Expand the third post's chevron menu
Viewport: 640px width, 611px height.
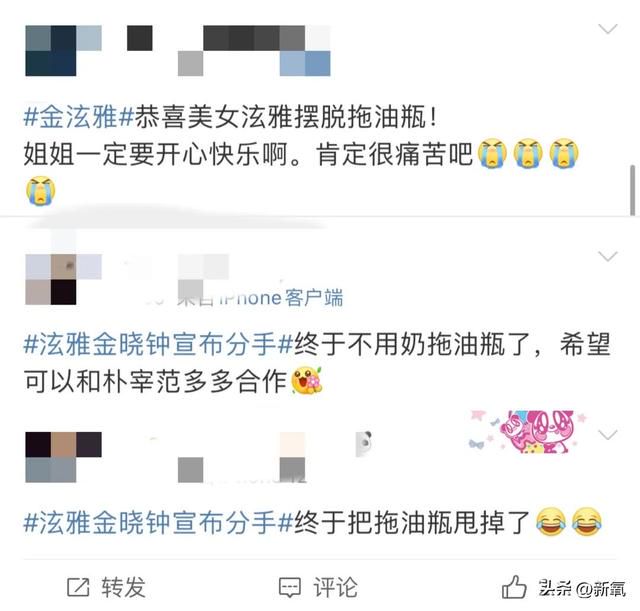click(x=607, y=435)
